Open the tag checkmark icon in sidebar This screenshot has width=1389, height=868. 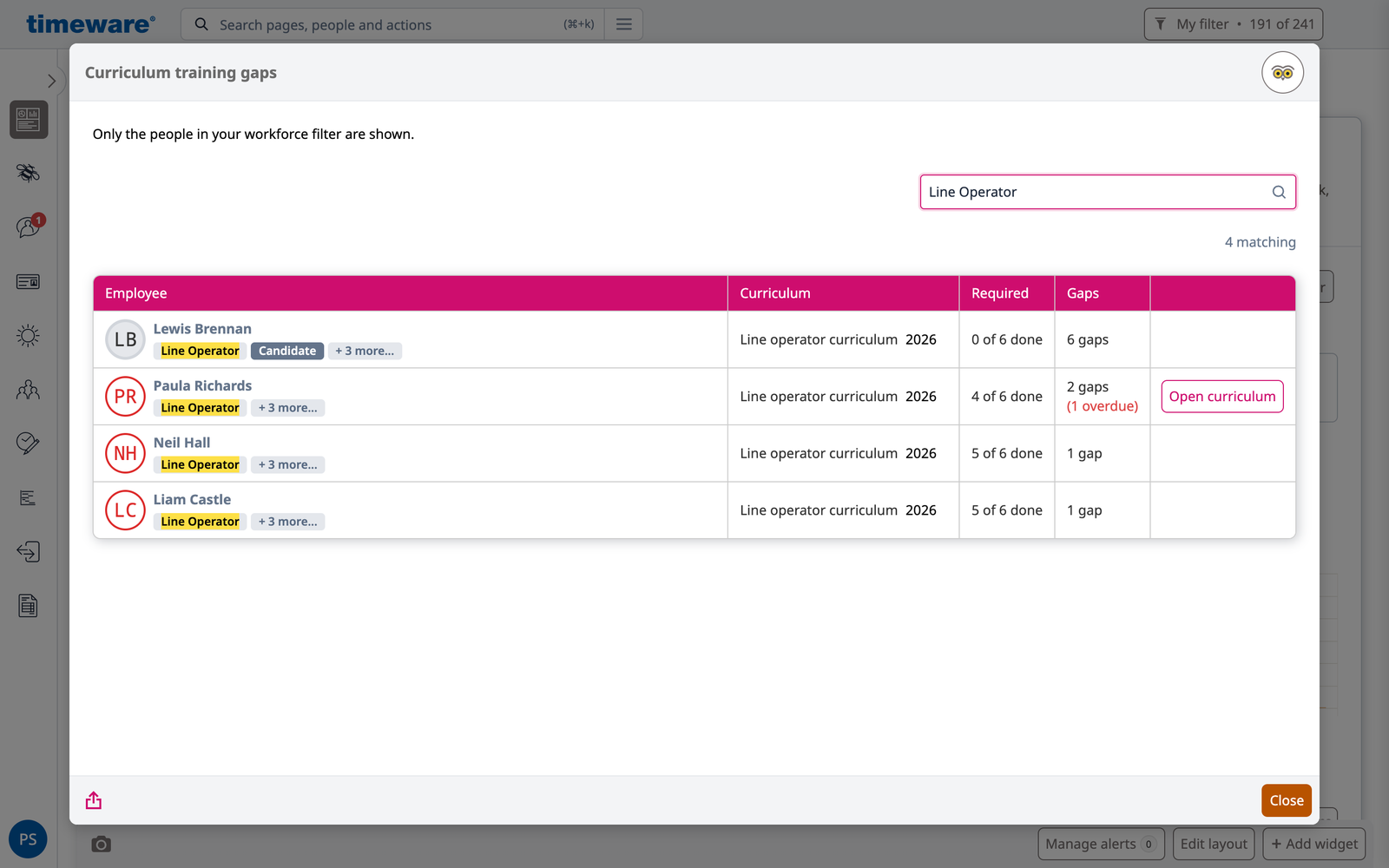tap(29, 444)
